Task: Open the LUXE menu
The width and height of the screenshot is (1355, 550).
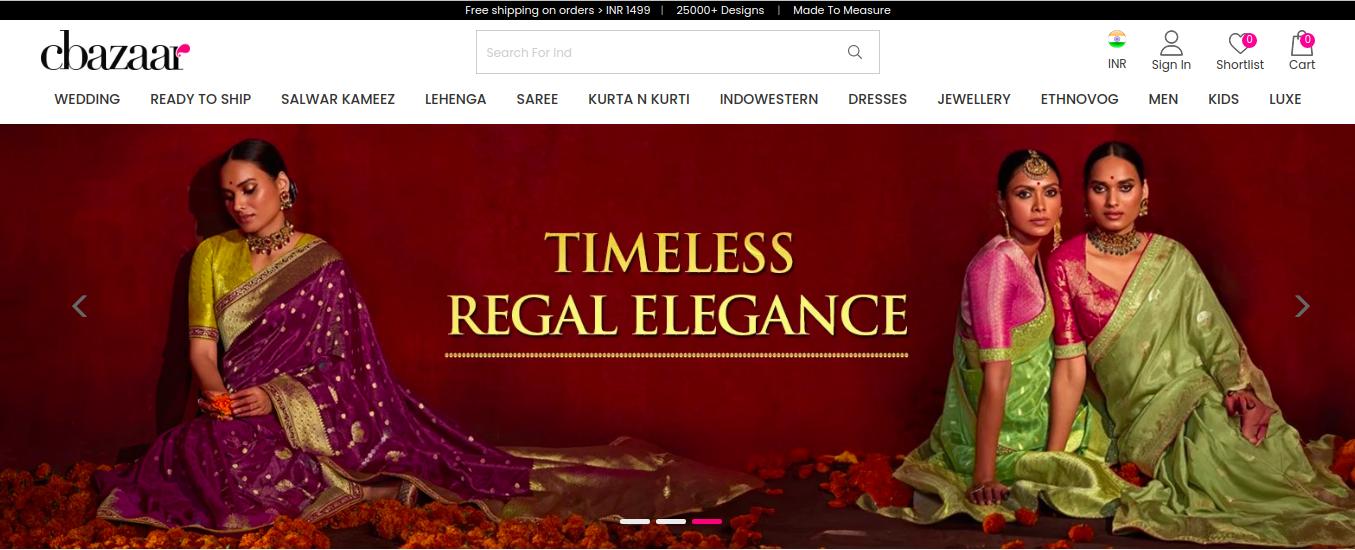Action: (1285, 99)
